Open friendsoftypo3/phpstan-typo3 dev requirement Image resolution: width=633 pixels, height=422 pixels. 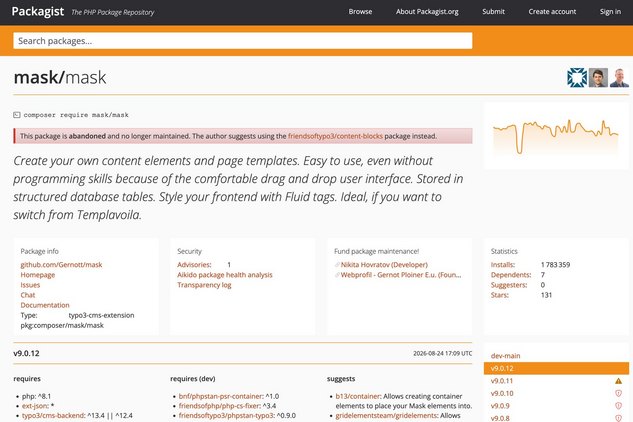pos(226,416)
